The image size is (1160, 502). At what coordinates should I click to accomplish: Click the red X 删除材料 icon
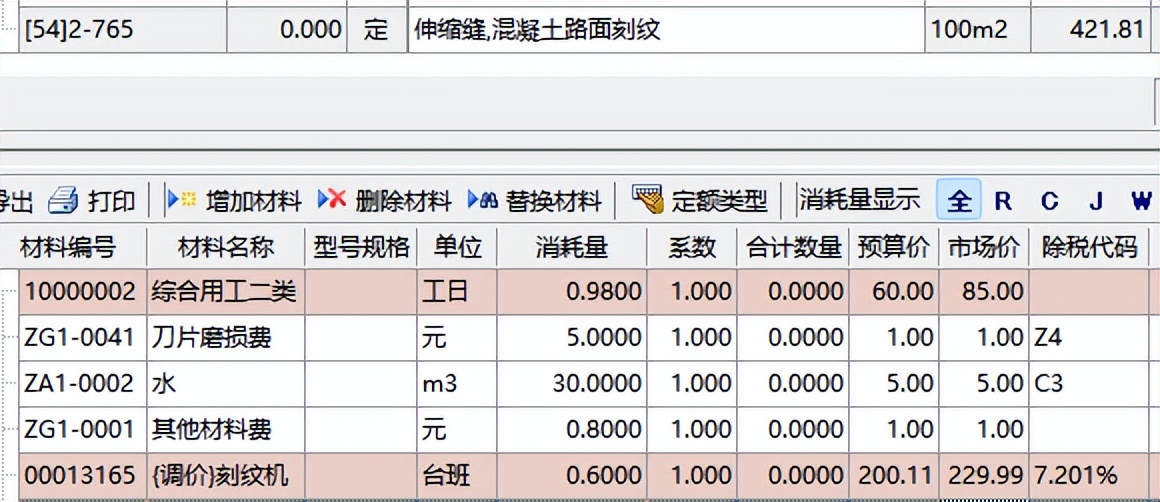[x=332, y=200]
